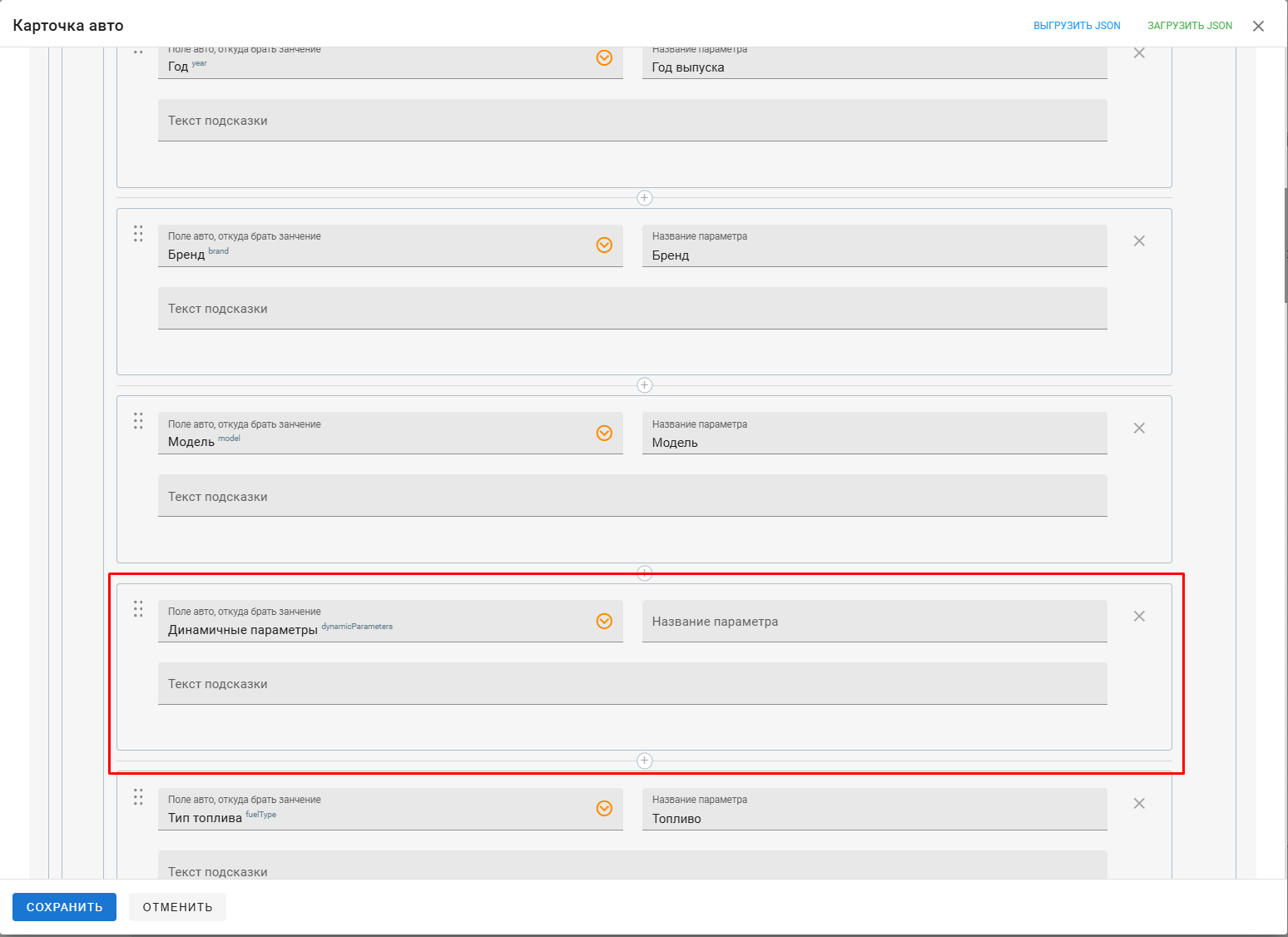The image size is (1288, 937).
Task: Open the Тип топлива field dropdown
Action: click(604, 809)
